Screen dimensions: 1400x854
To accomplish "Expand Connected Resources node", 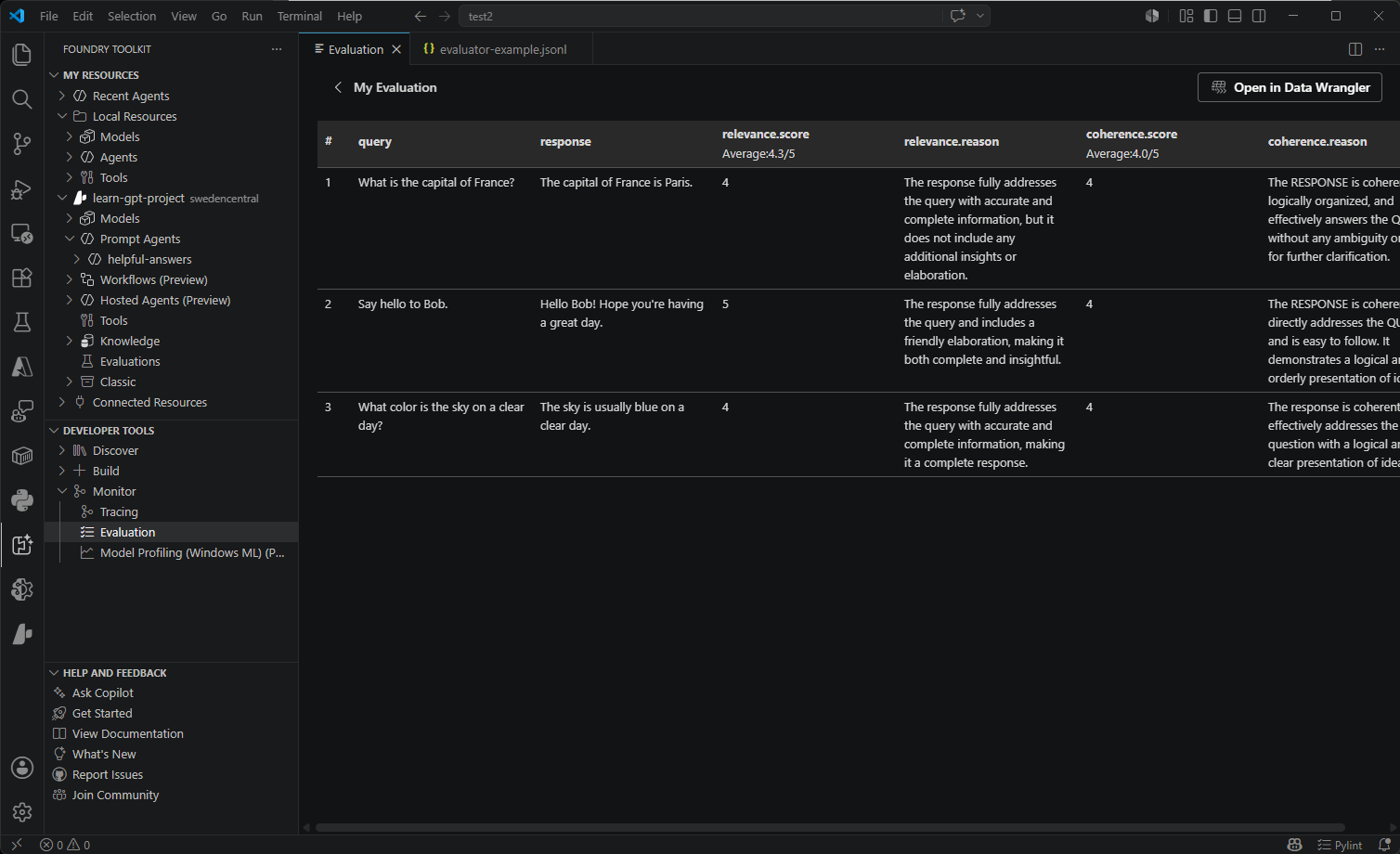I will tap(62, 402).
